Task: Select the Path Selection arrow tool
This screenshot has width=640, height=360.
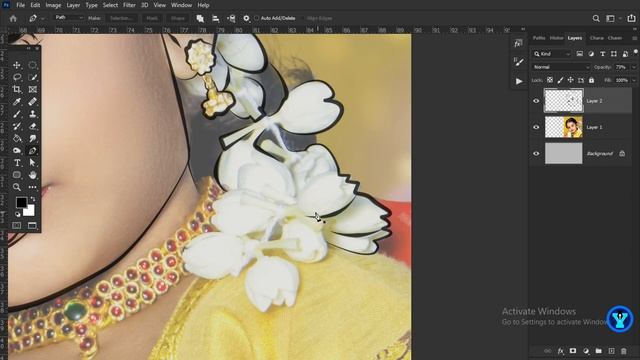Action: coord(33,163)
